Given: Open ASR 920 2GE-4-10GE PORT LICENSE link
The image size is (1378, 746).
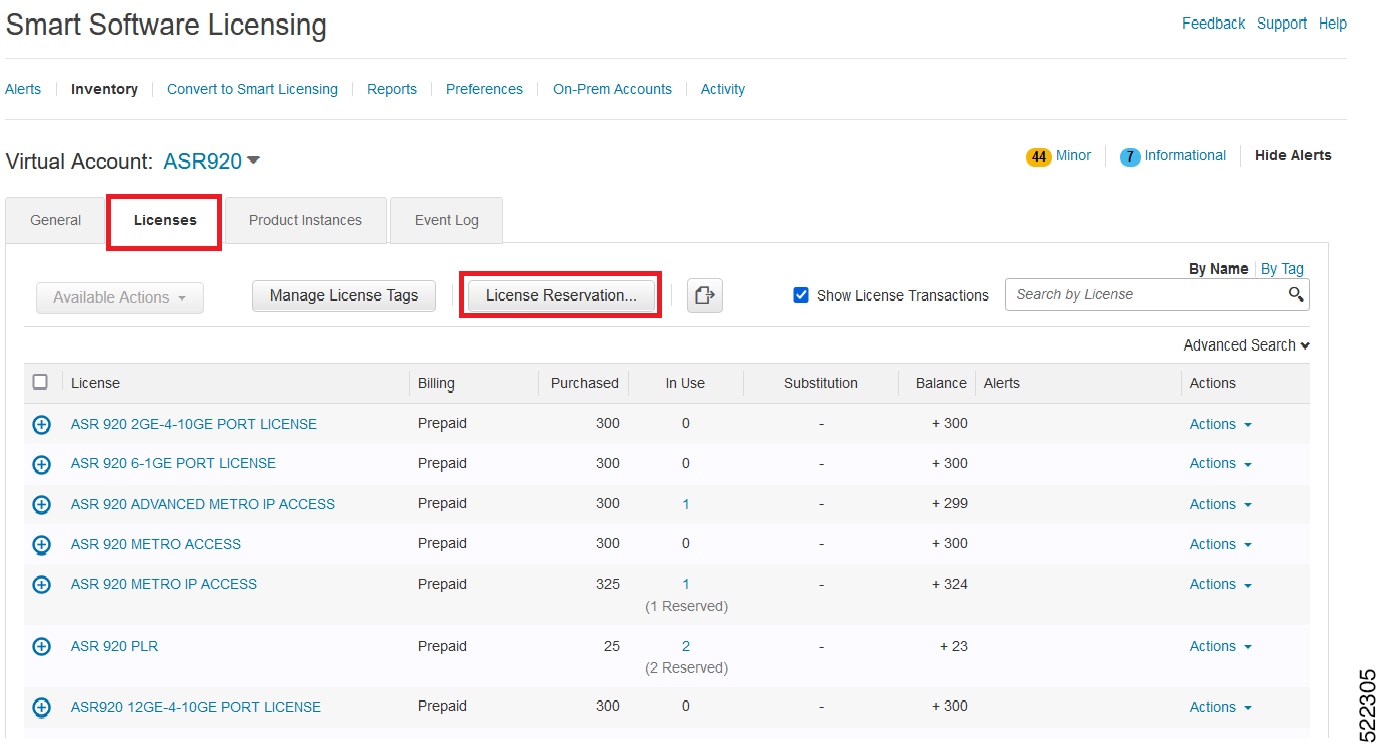Looking at the screenshot, I should [x=194, y=424].
